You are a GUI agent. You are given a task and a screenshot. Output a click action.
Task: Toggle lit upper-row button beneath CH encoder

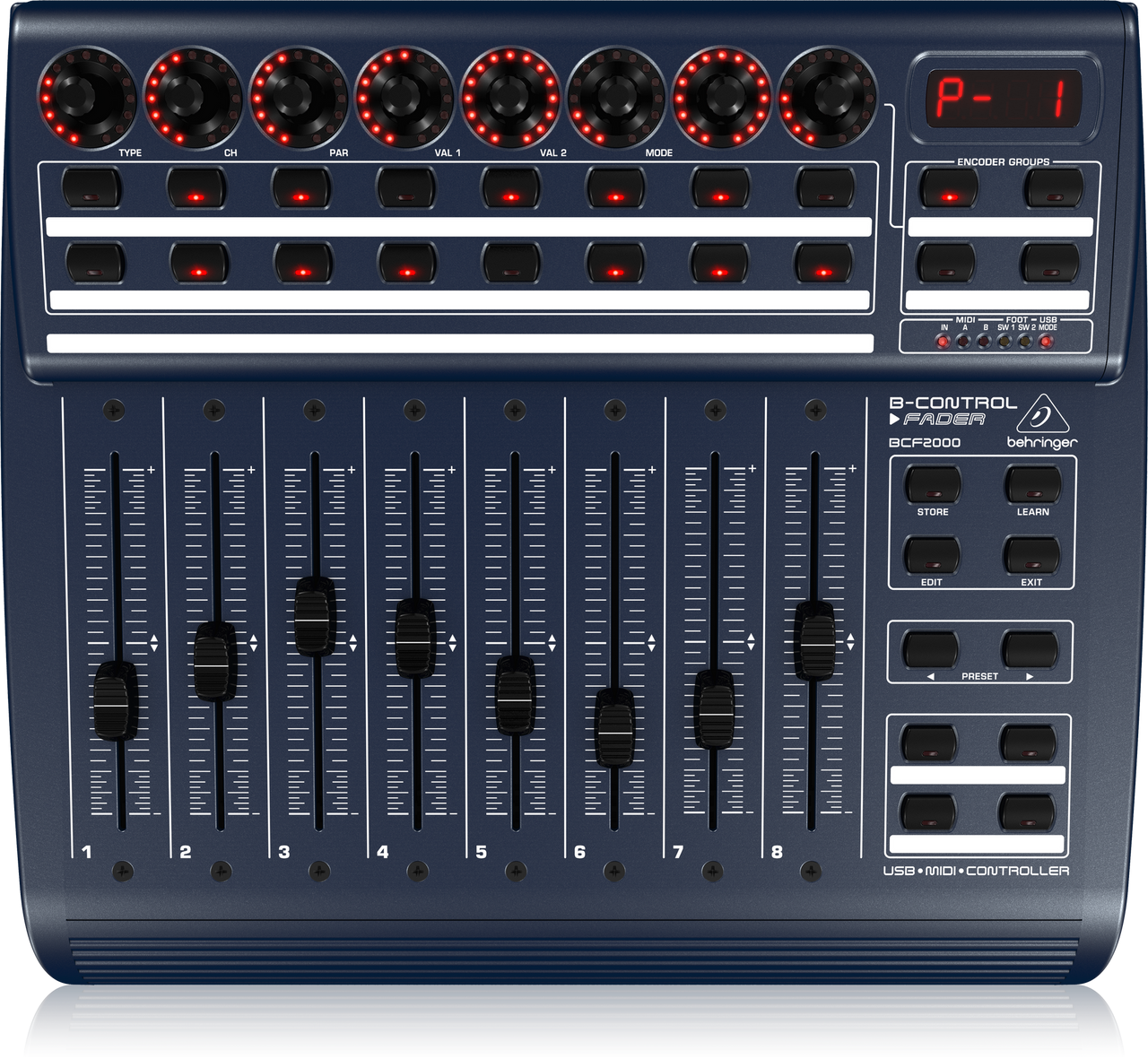click(x=196, y=189)
